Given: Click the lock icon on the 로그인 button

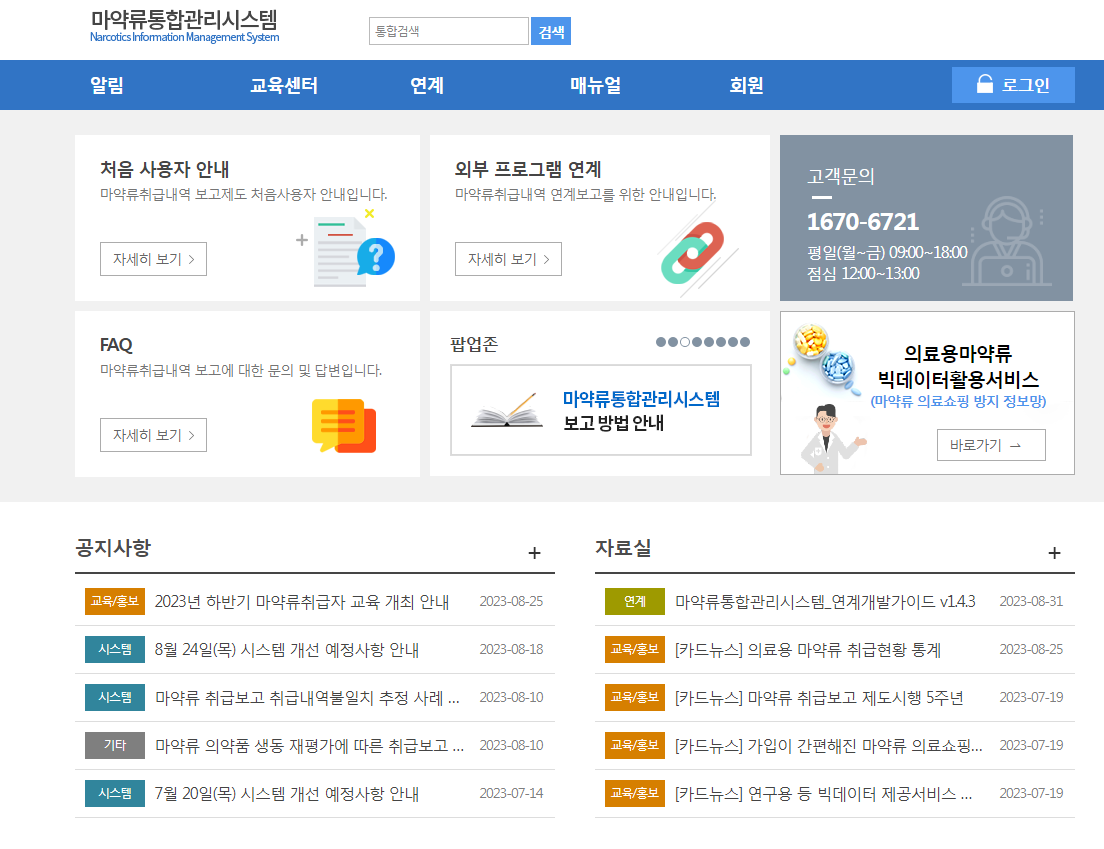Looking at the screenshot, I should pos(985,85).
